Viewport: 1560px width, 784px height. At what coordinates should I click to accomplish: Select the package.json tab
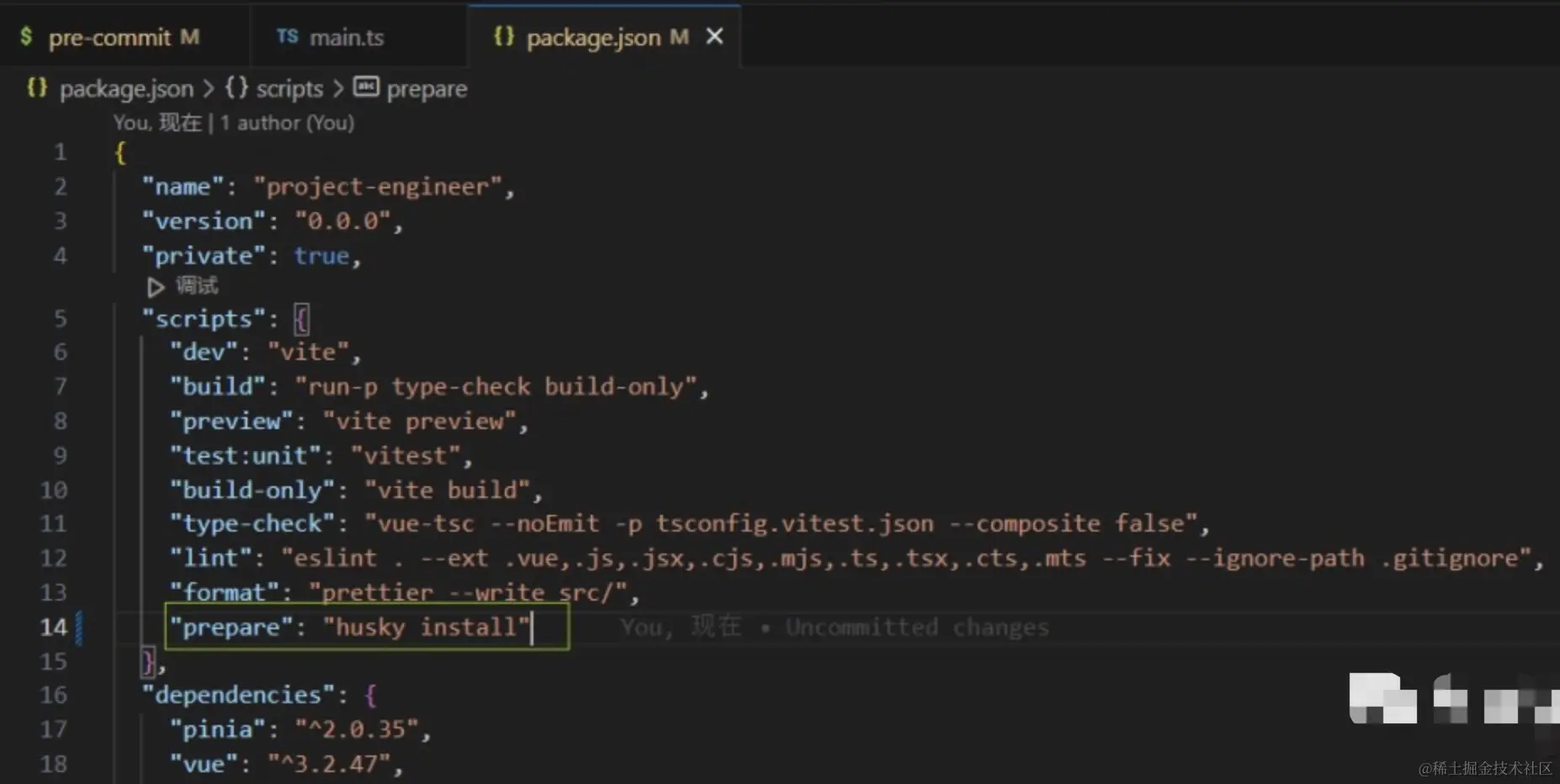tap(604, 37)
